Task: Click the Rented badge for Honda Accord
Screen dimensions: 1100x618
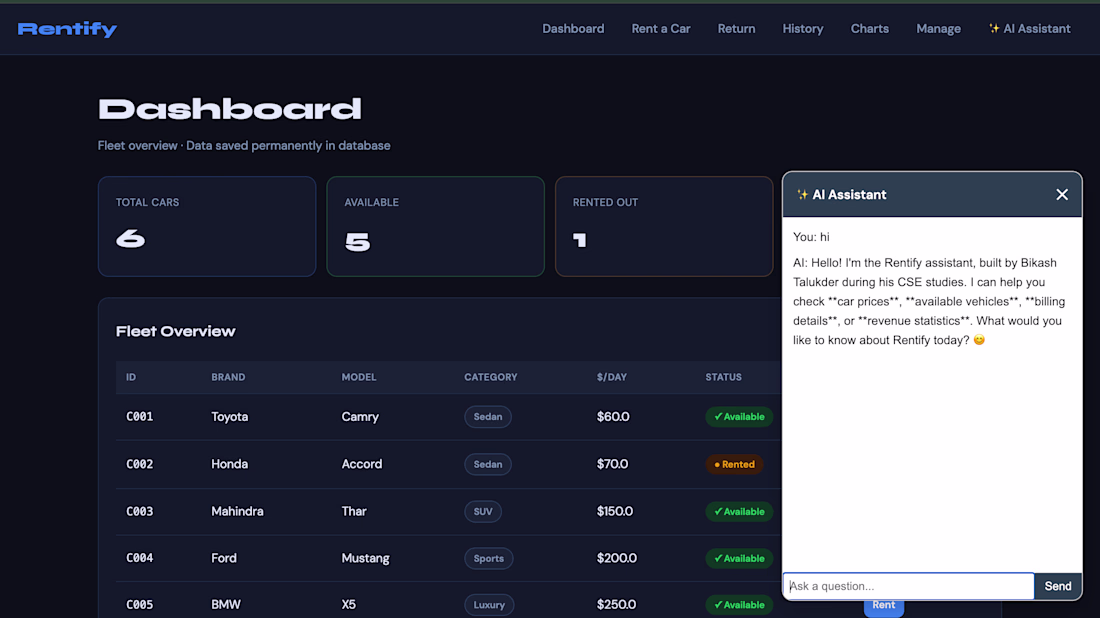Action: (x=734, y=464)
